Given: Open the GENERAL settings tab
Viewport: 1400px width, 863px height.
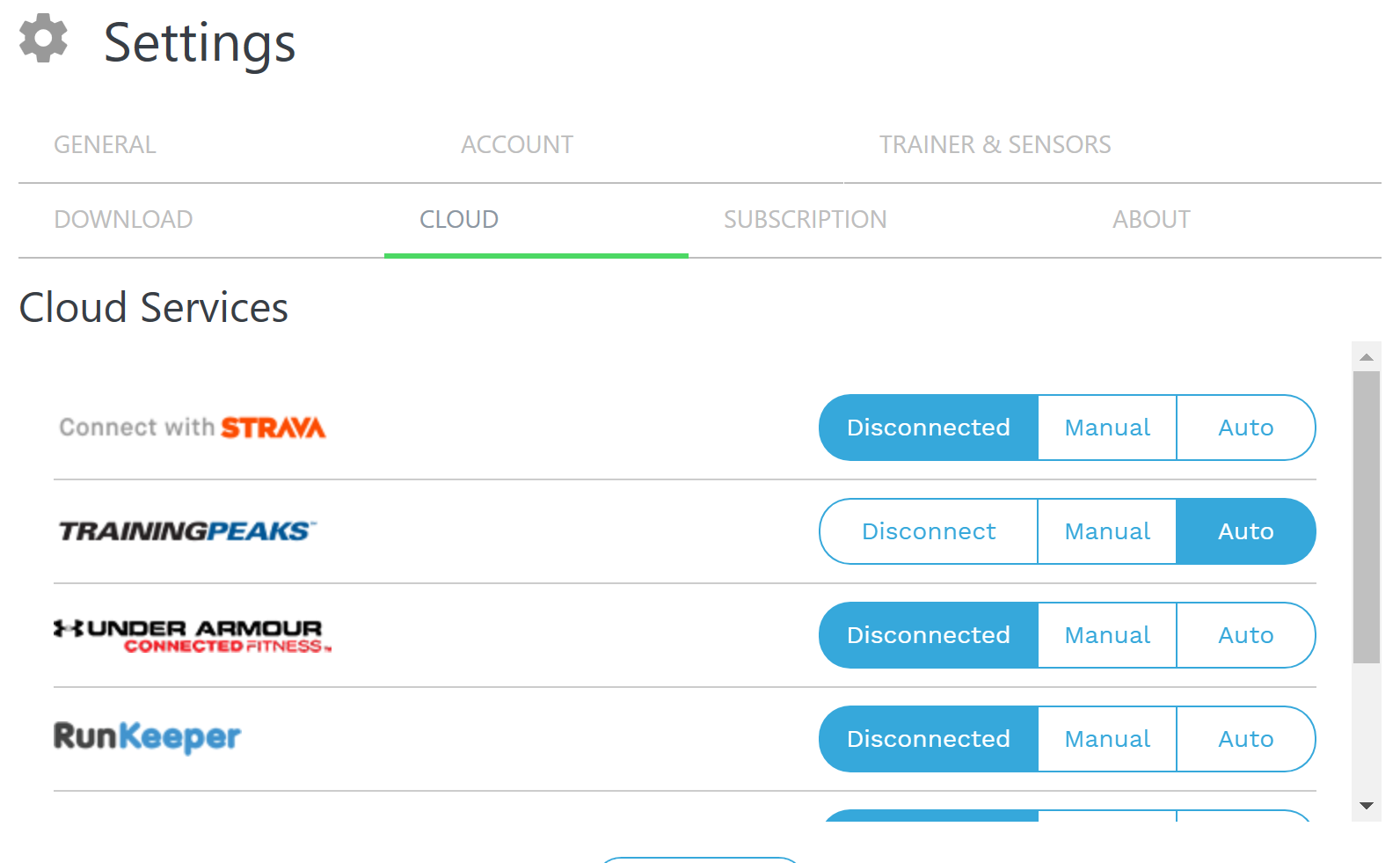Looking at the screenshot, I should (105, 144).
